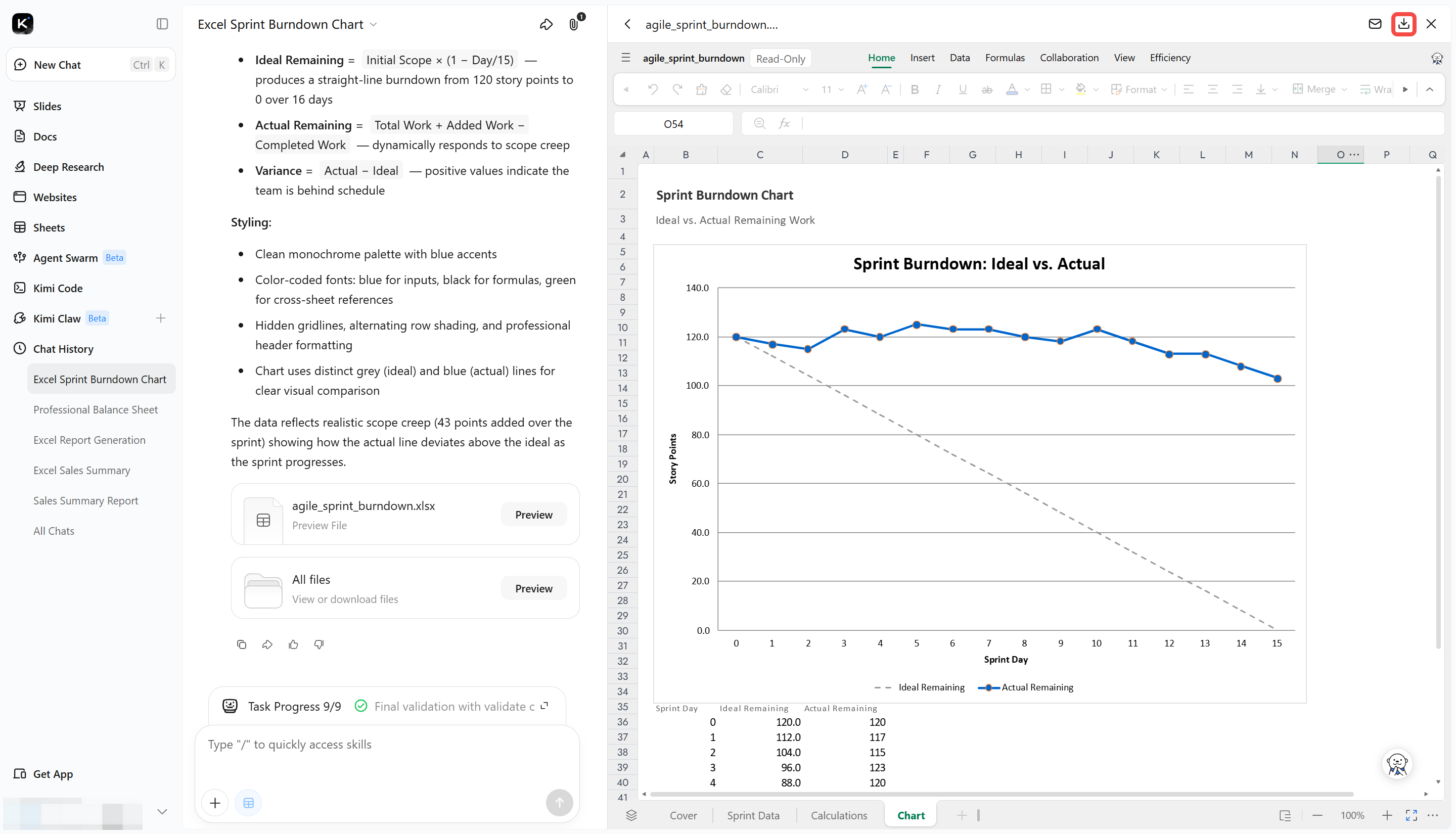Click the fill color bucket swatch
This screenshot has height=834, width=1456.
1081,89
